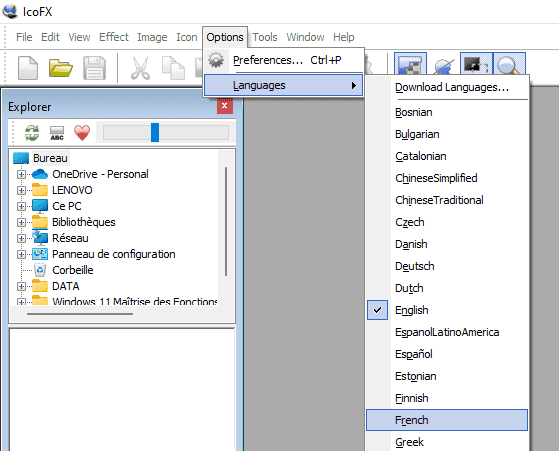559x451 pixels.
Task: Select French language
Action: point(447,420)
